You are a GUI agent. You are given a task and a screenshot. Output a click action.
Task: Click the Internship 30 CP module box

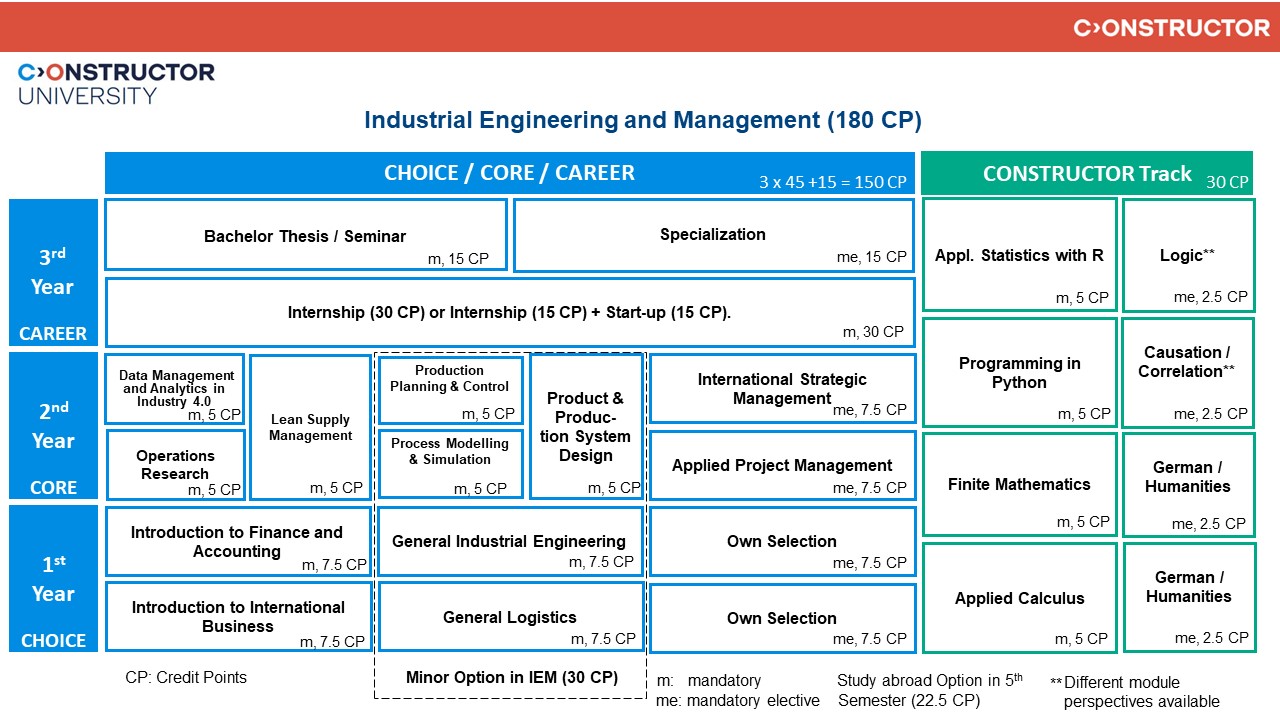pos(510,313)
